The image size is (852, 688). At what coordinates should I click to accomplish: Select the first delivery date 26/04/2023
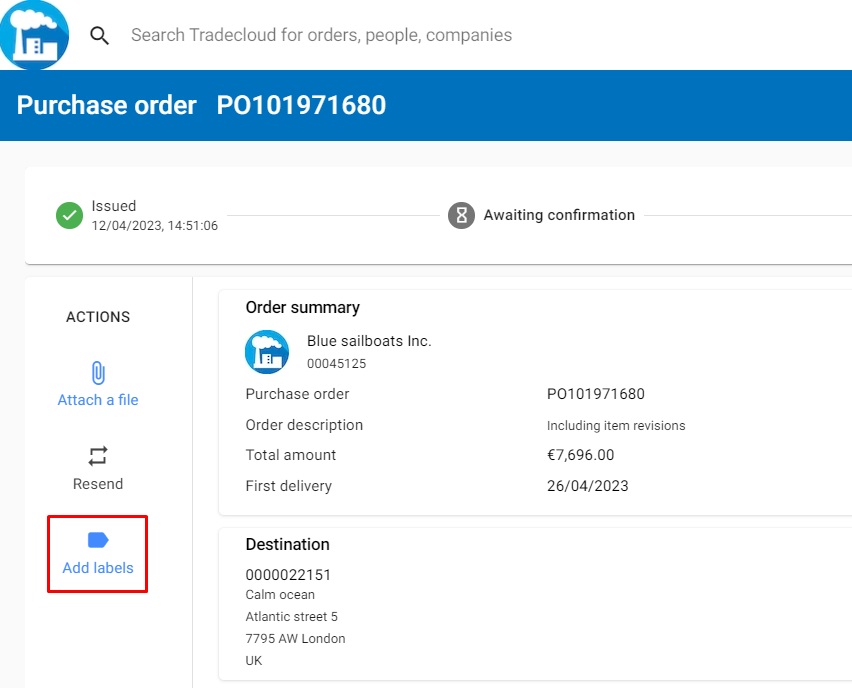click(587, 486)
